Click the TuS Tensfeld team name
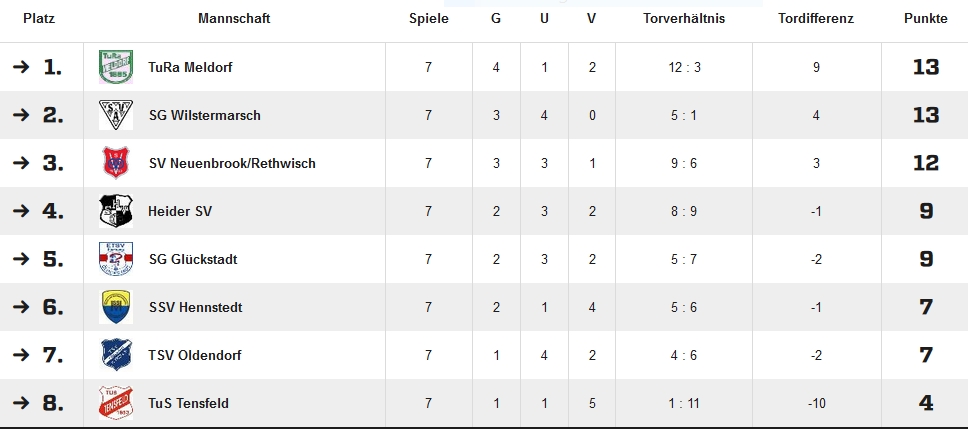968x429 pixels. point(188,404)
